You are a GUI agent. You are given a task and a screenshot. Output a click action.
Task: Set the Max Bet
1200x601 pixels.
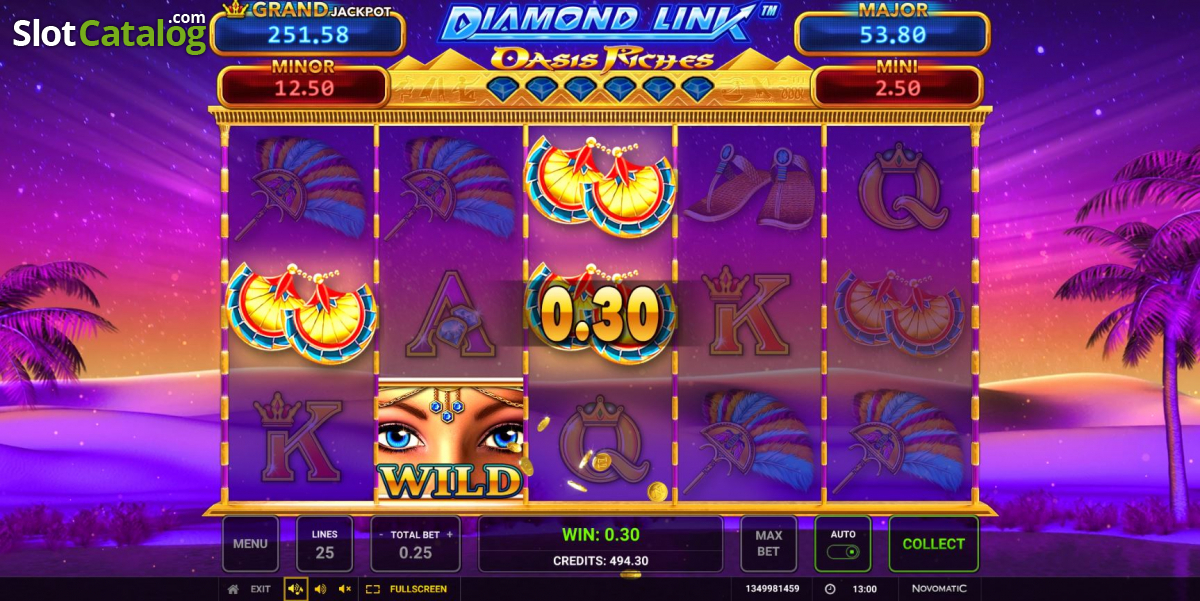pyautogui.click(x=768, y=544)
